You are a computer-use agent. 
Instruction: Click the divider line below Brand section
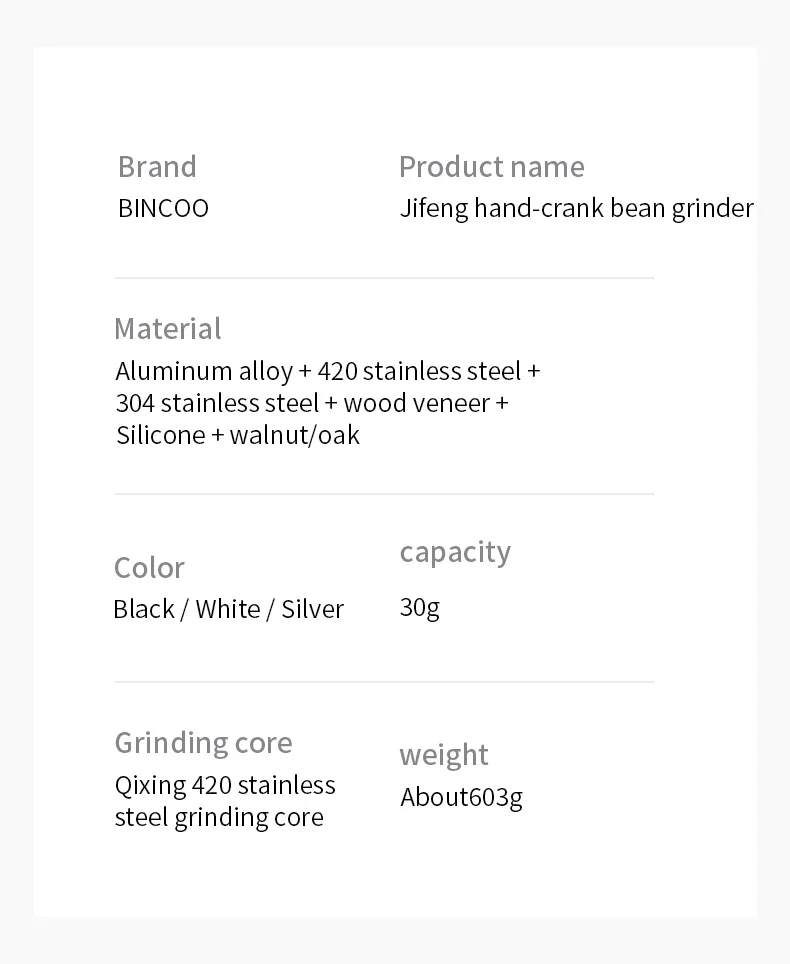pos(384,278)
